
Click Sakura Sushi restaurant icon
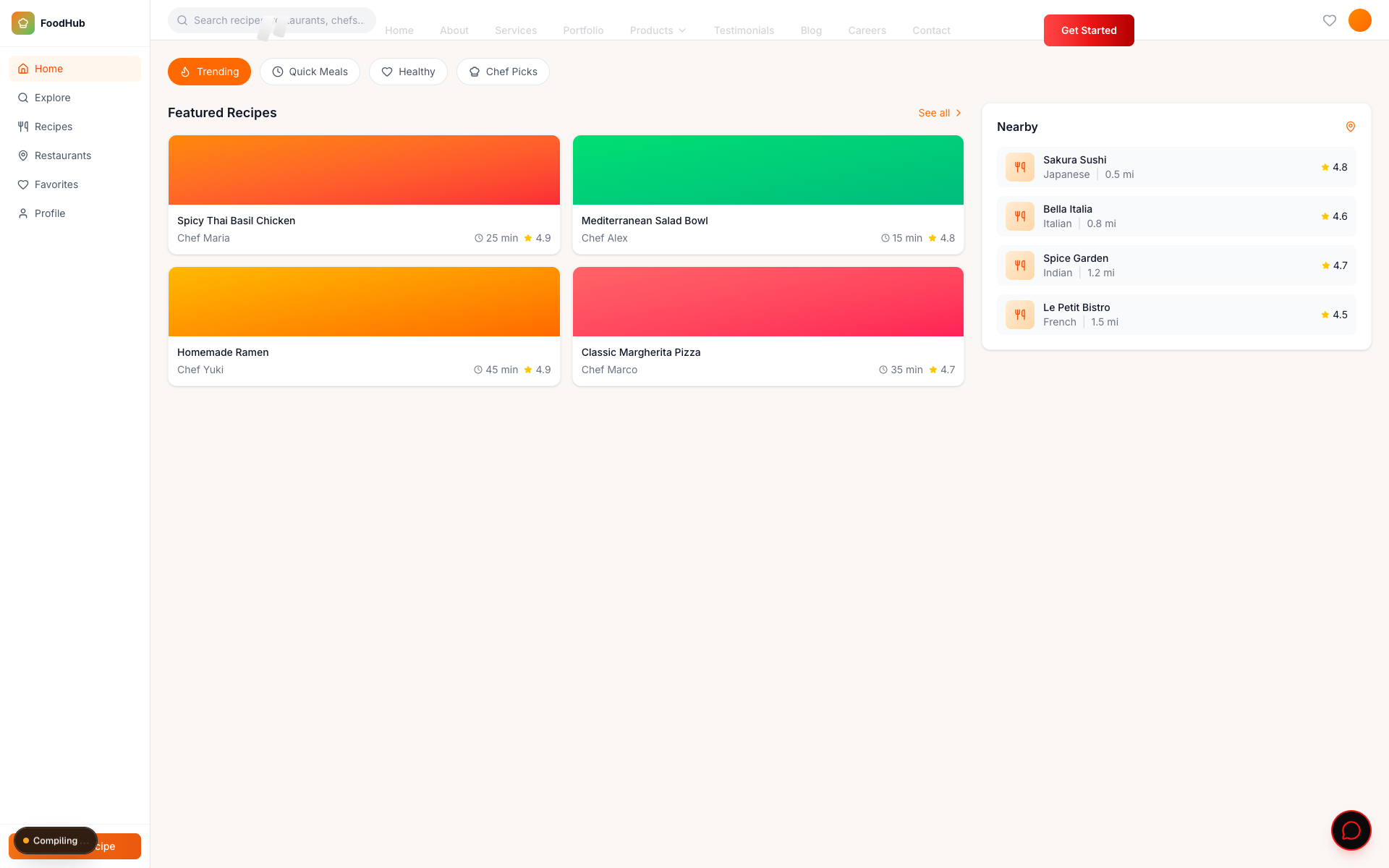[x=1019, y=167]
